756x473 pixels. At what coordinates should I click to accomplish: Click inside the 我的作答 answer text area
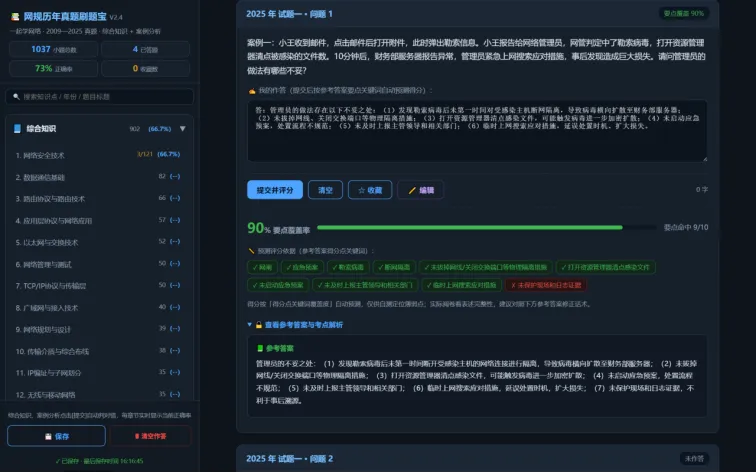tap(477, 131)
